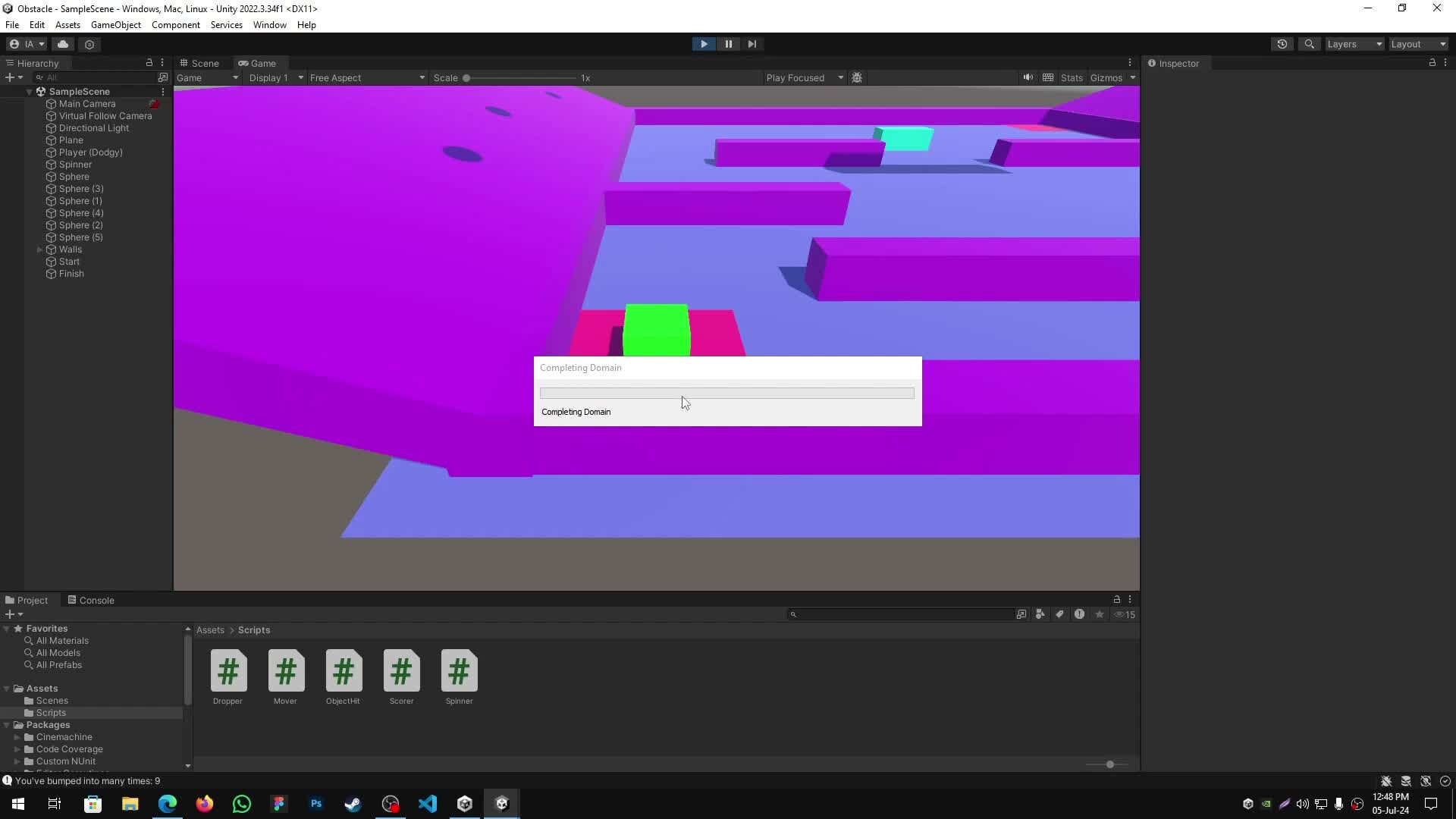
Task: Click the Step frame button
Action: click(752, 44)
